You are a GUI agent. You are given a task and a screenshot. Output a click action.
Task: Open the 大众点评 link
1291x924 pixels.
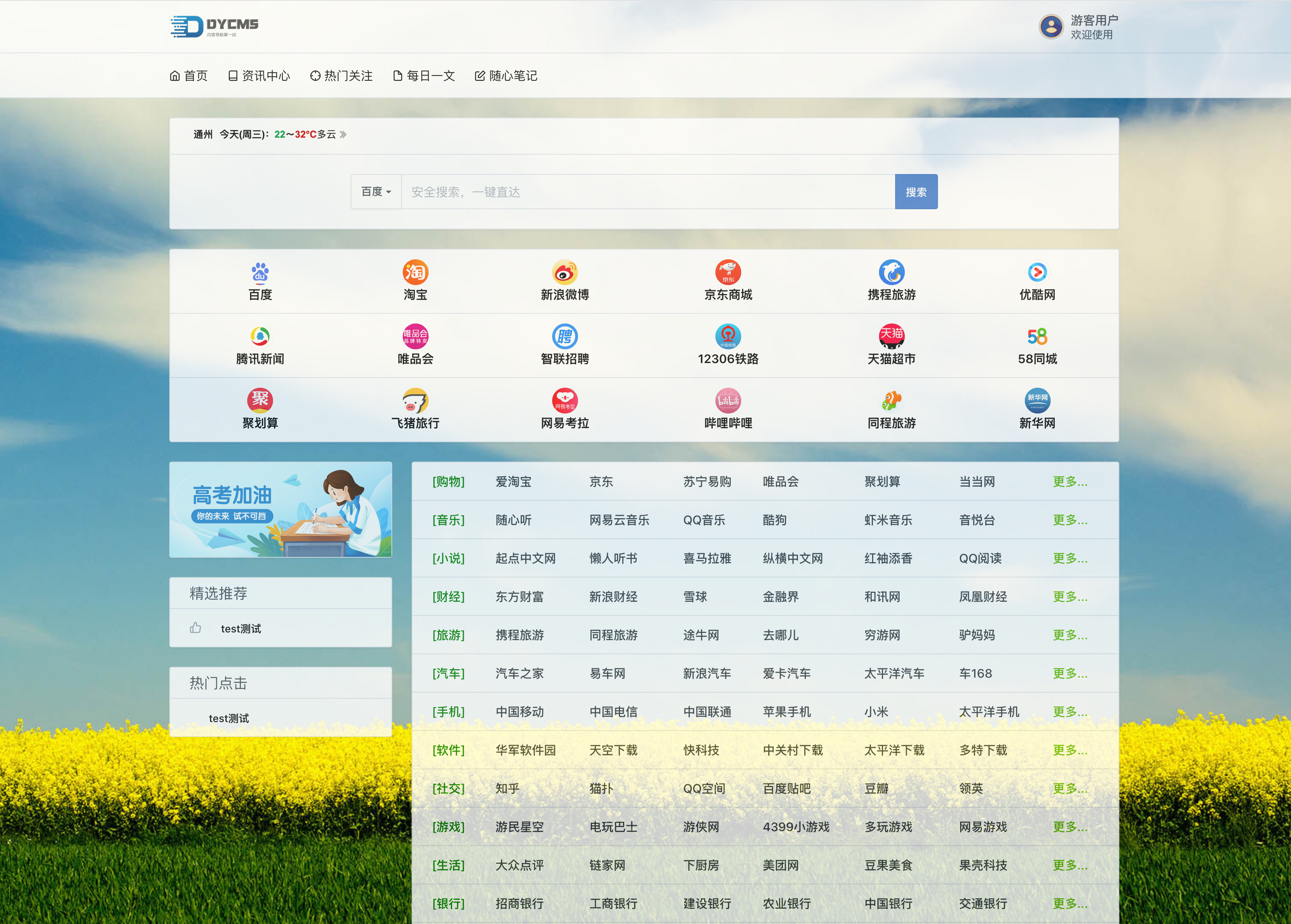pos(519,865)
